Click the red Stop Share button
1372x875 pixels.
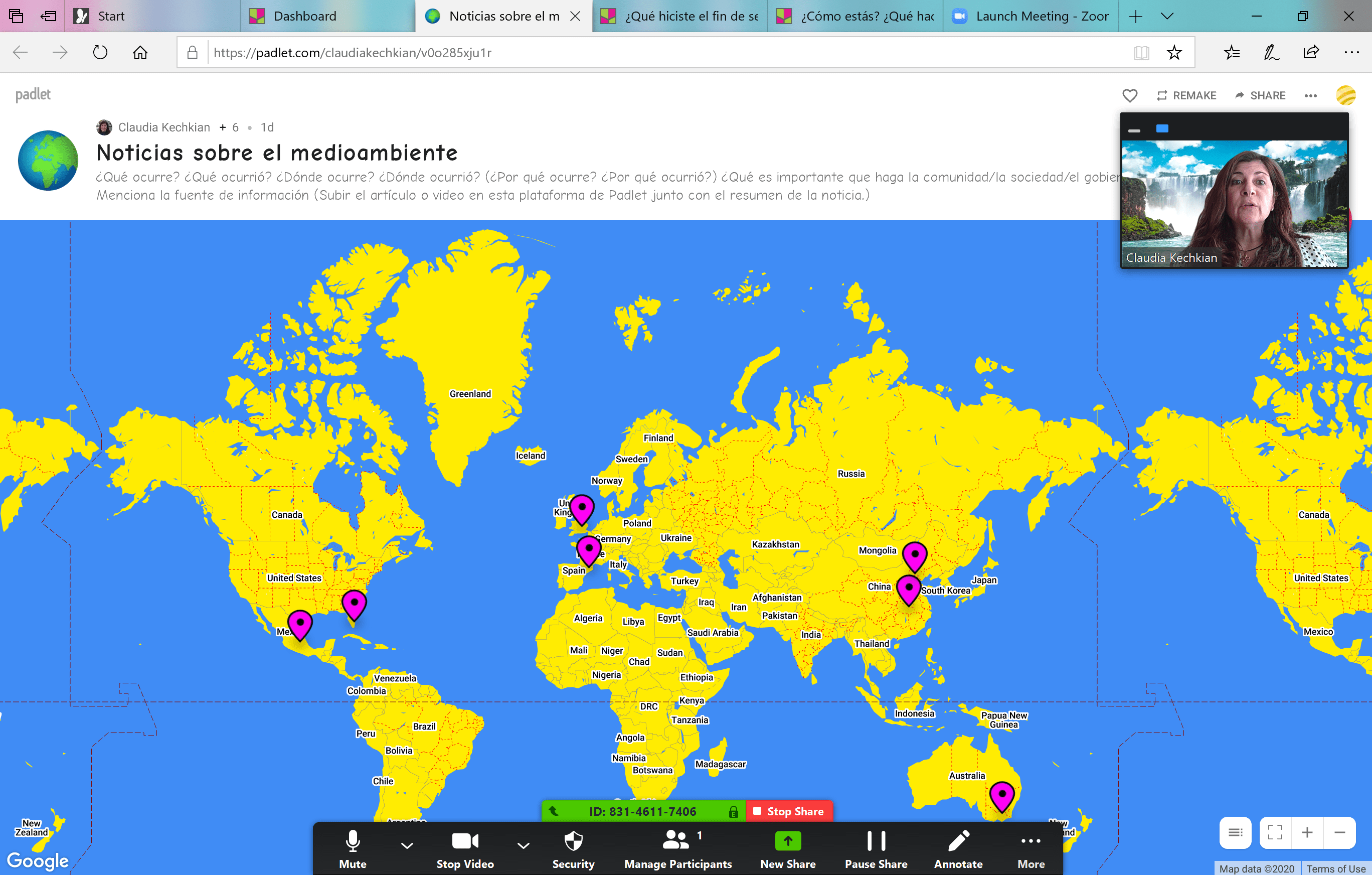click(x=789, y=811)
